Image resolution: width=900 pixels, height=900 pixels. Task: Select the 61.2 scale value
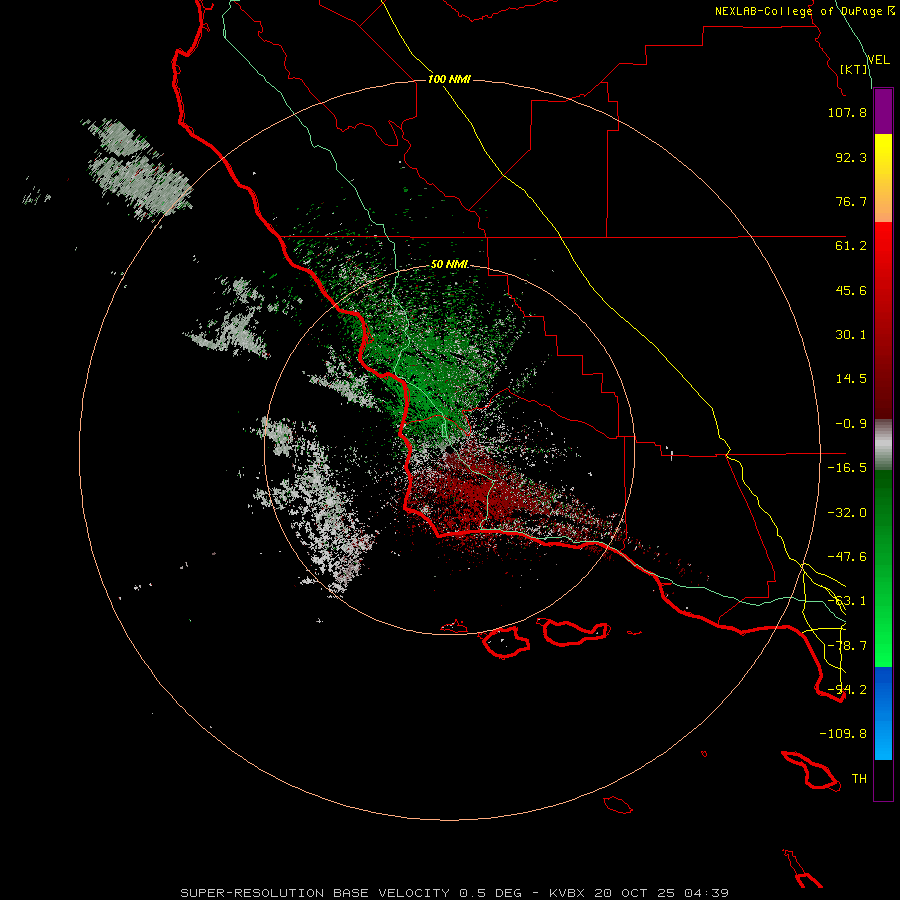[851, 246]
